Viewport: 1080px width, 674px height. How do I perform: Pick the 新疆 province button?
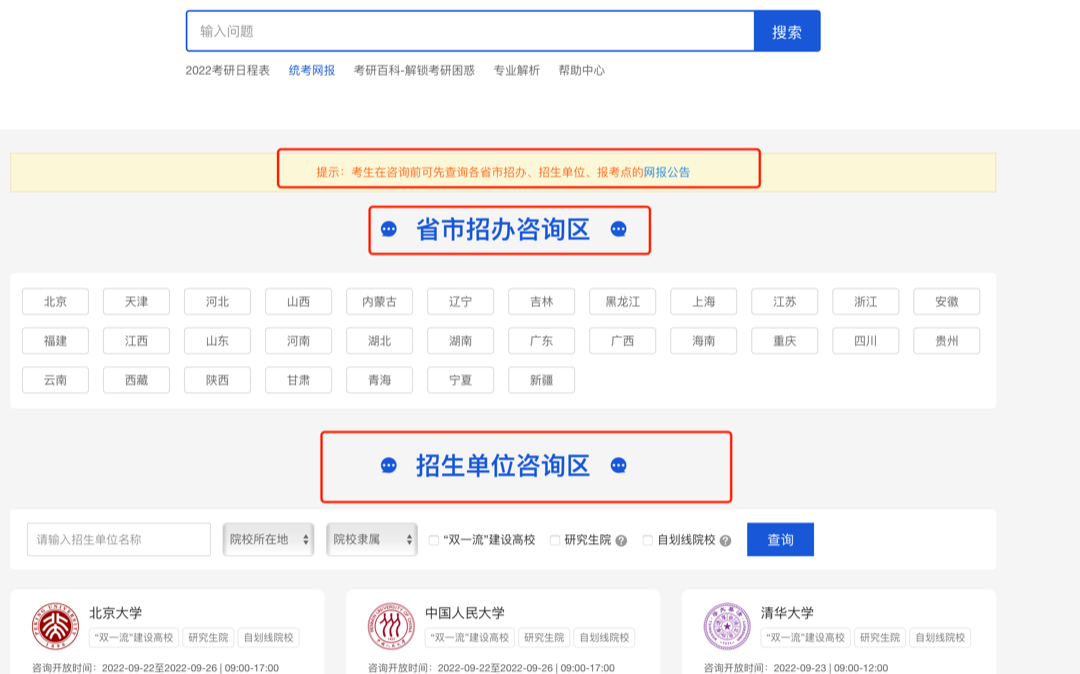[541, 380]
